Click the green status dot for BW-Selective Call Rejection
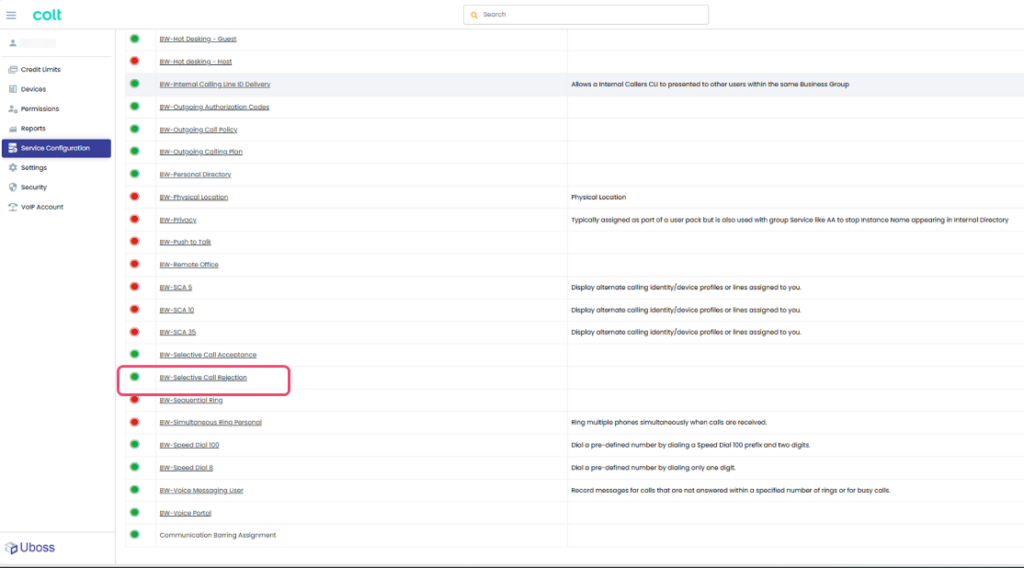The height and width of the screenshot is (568, 1024). pyautogui.click(x=134, y=377)
